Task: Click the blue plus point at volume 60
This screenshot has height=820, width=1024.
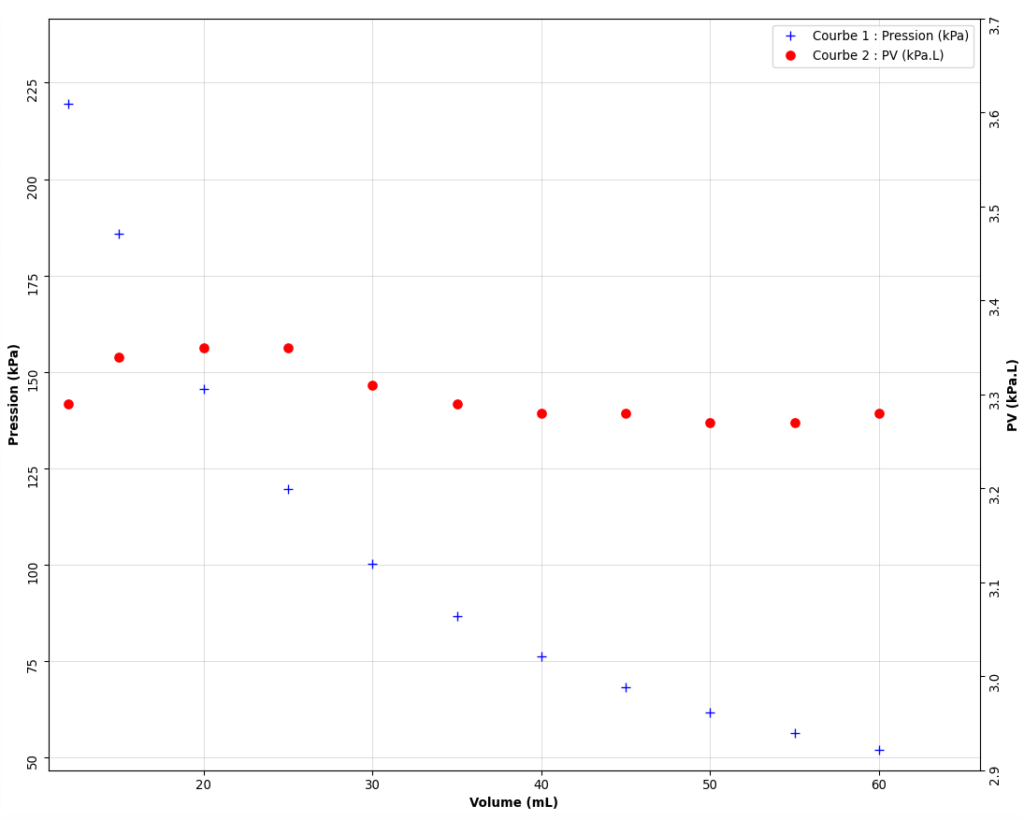Action: pyautogui.click(x=879, y=750)
